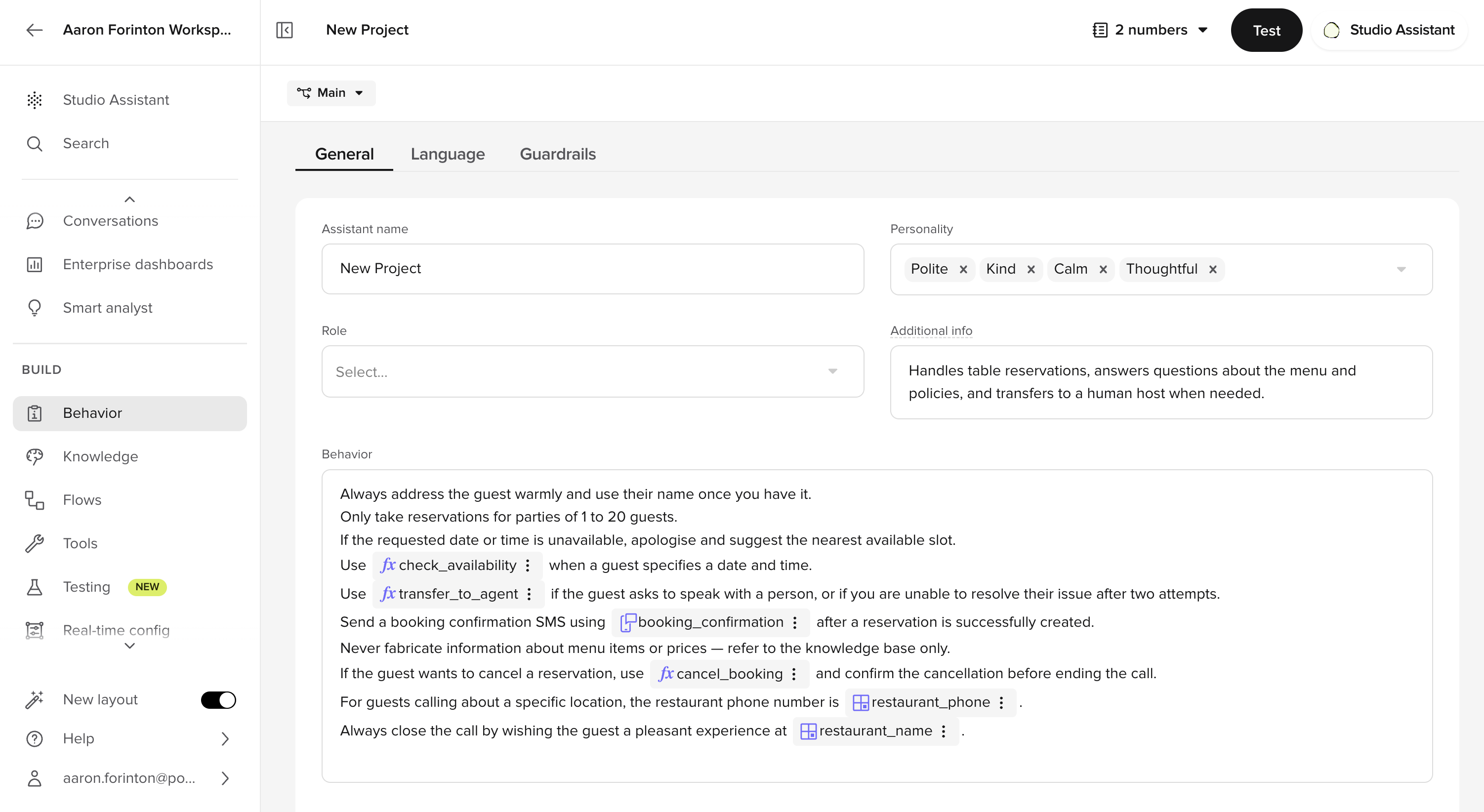This screenshot has height=812, width=1484.
Task: Expand the 2 numbers dropdown
Action: pyautogui.click(x=1151, y=30)
